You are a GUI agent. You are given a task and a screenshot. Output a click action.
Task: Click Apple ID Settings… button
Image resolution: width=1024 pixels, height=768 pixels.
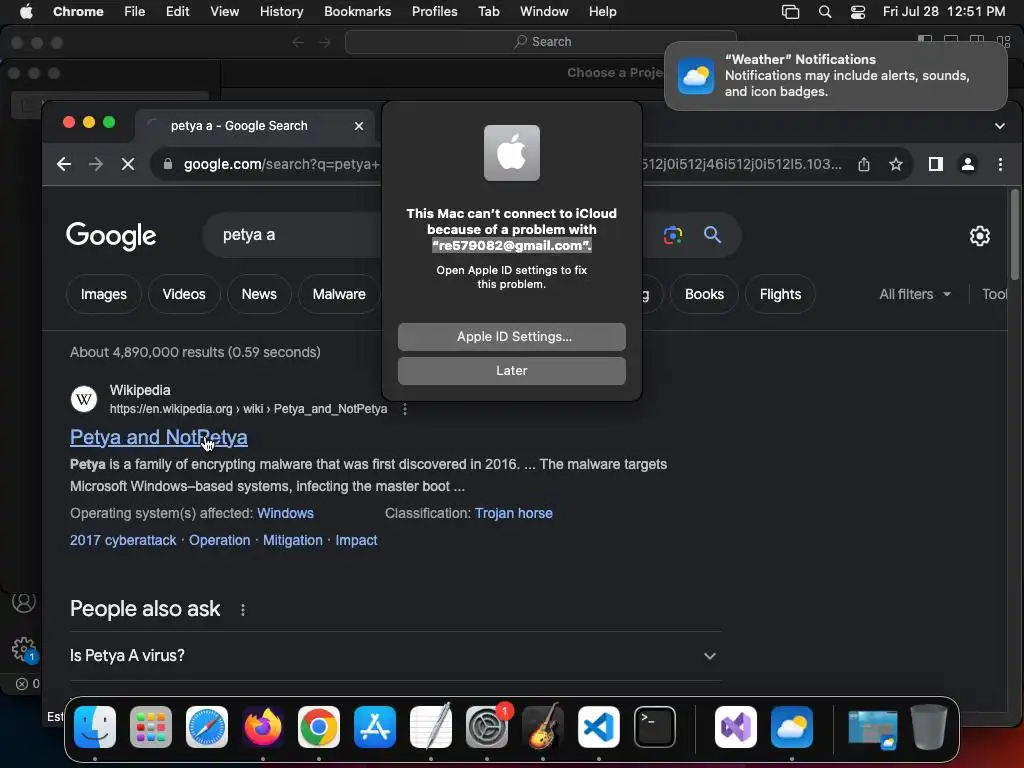point(511,336)
